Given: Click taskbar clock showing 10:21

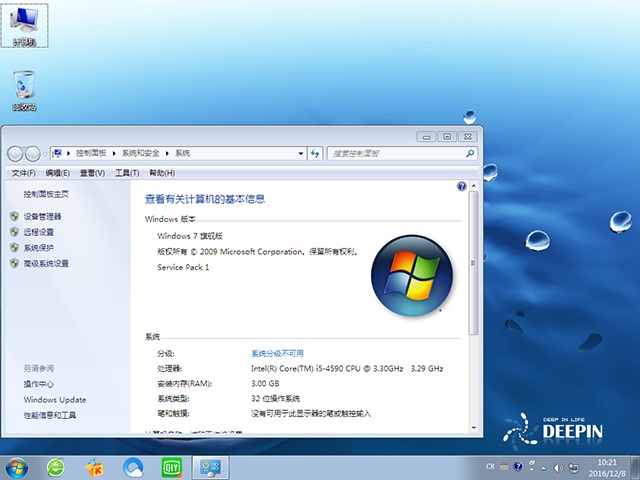Looking at the screenshot, I should click(607, 468).
